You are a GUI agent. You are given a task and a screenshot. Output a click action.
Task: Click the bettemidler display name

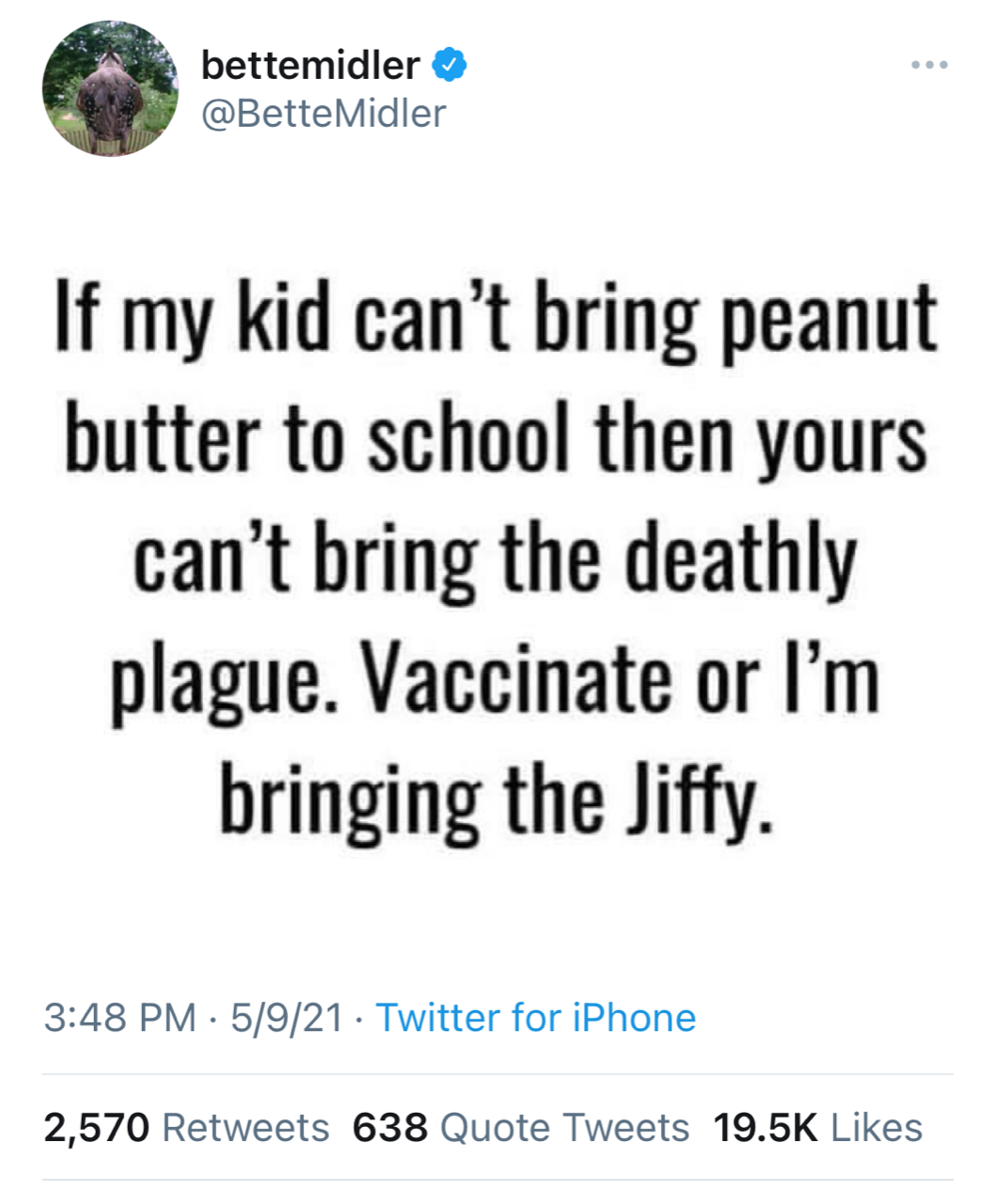coord(310,66)
